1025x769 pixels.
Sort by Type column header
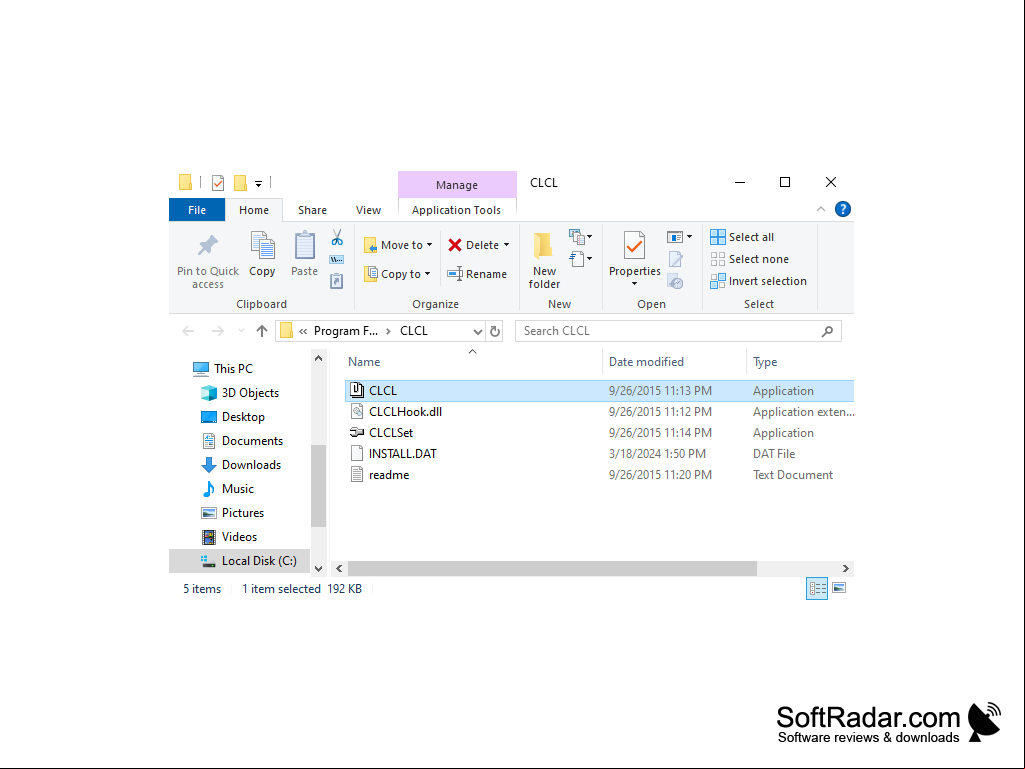[765, 362]
